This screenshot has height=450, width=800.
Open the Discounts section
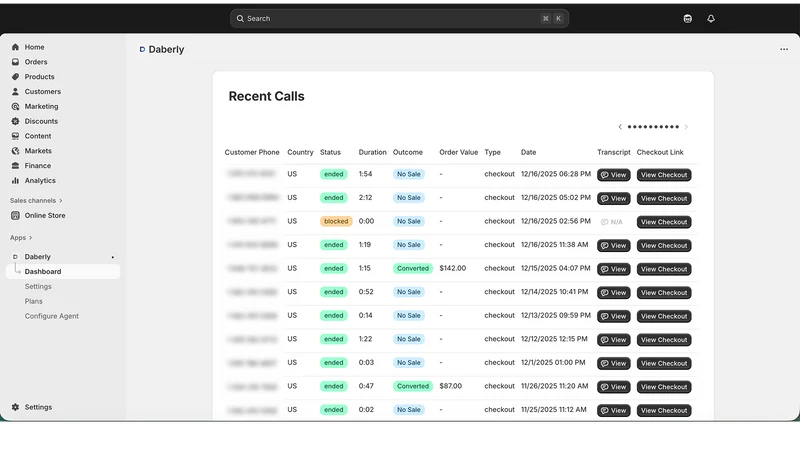41,121
